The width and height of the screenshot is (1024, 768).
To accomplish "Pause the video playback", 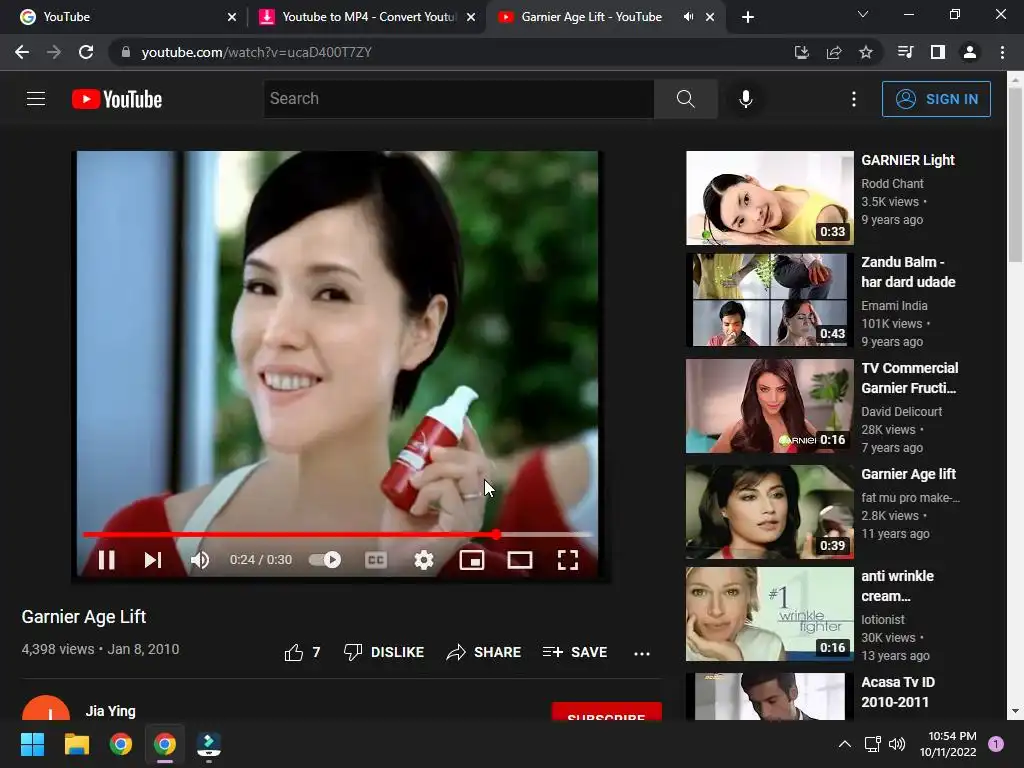I will click(106, 560).
